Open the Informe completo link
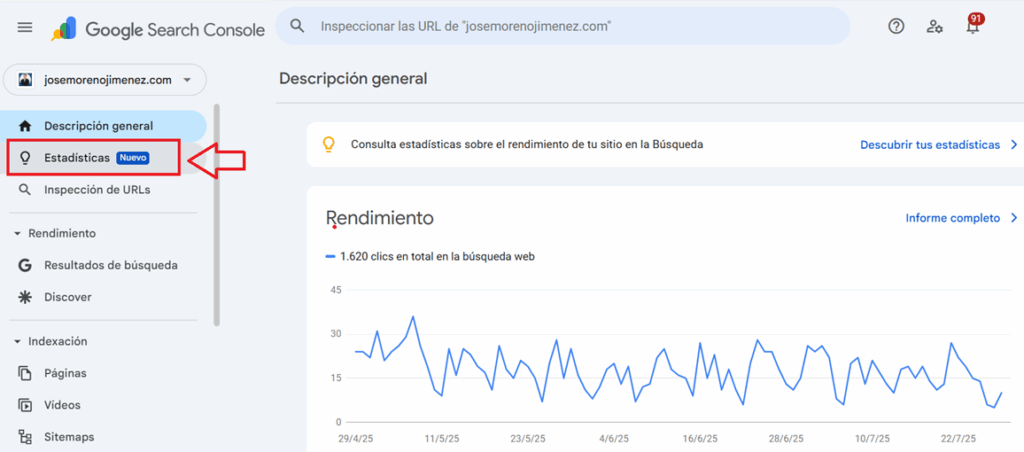This screenshot has height=452, width=1024. (952, 217)
